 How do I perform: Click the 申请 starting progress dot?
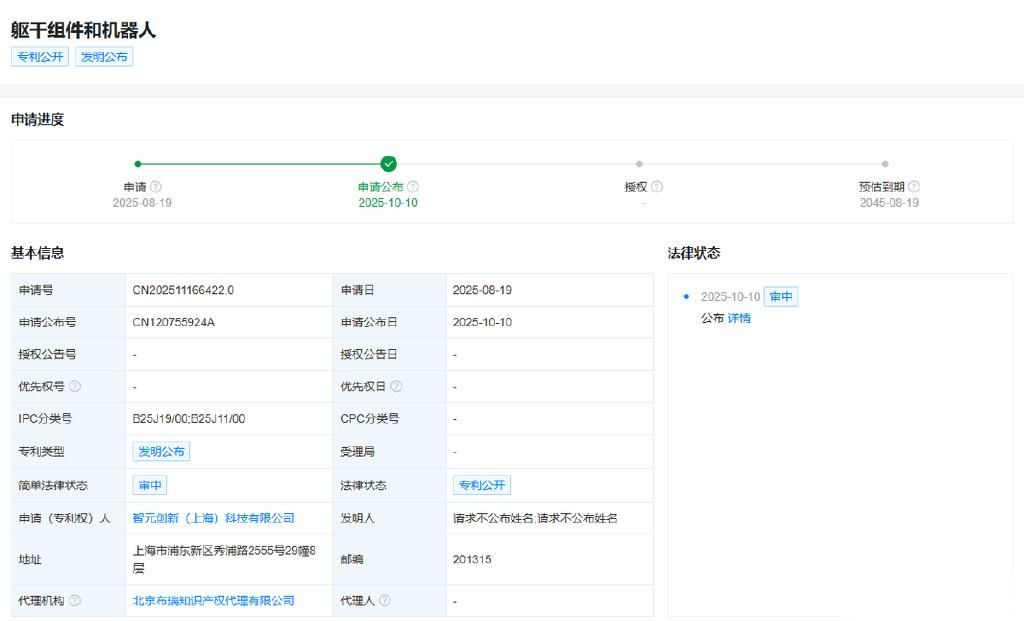pyautogui.click(x=138, y=164)
